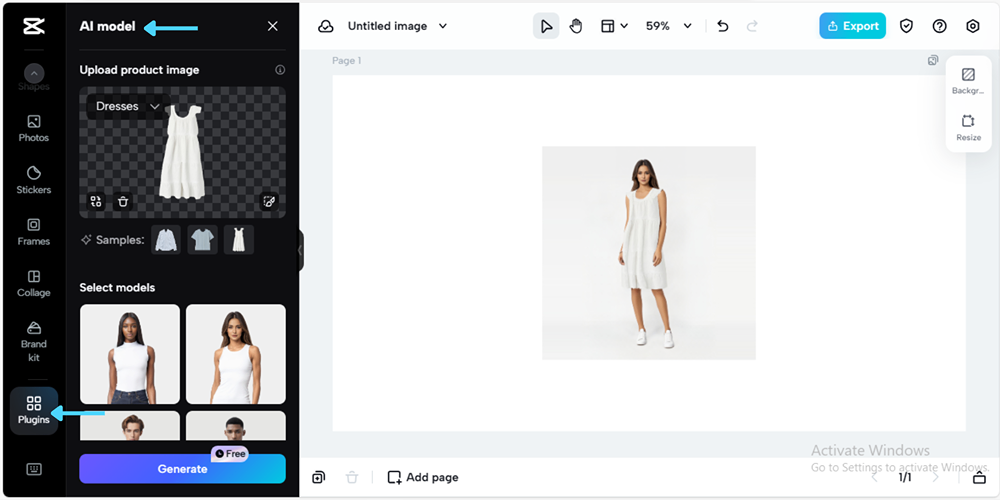Choose the shirt sample thumbnail
Image resolution: width=1000 pixels, height=500 pixels.
pos(166,240)
